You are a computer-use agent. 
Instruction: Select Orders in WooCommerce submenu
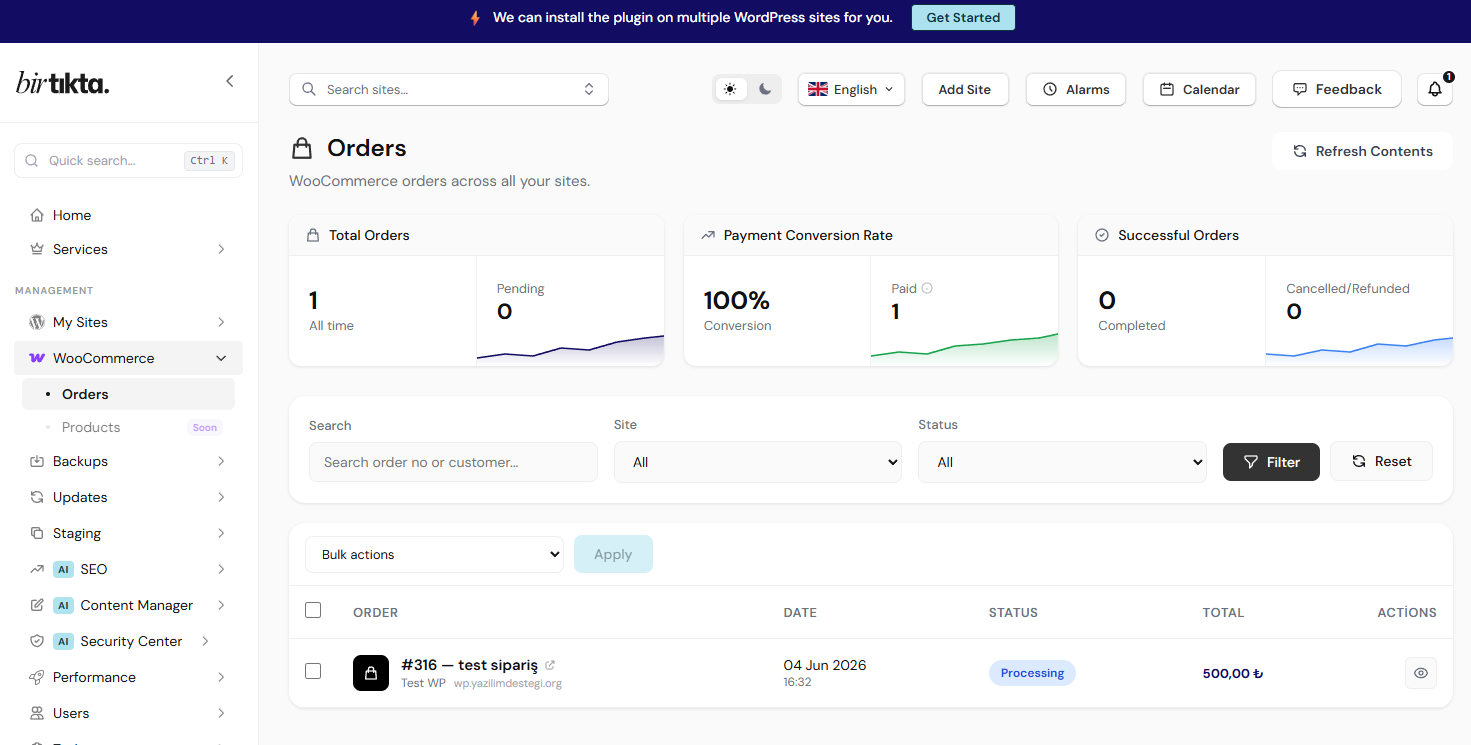(128, 394)
